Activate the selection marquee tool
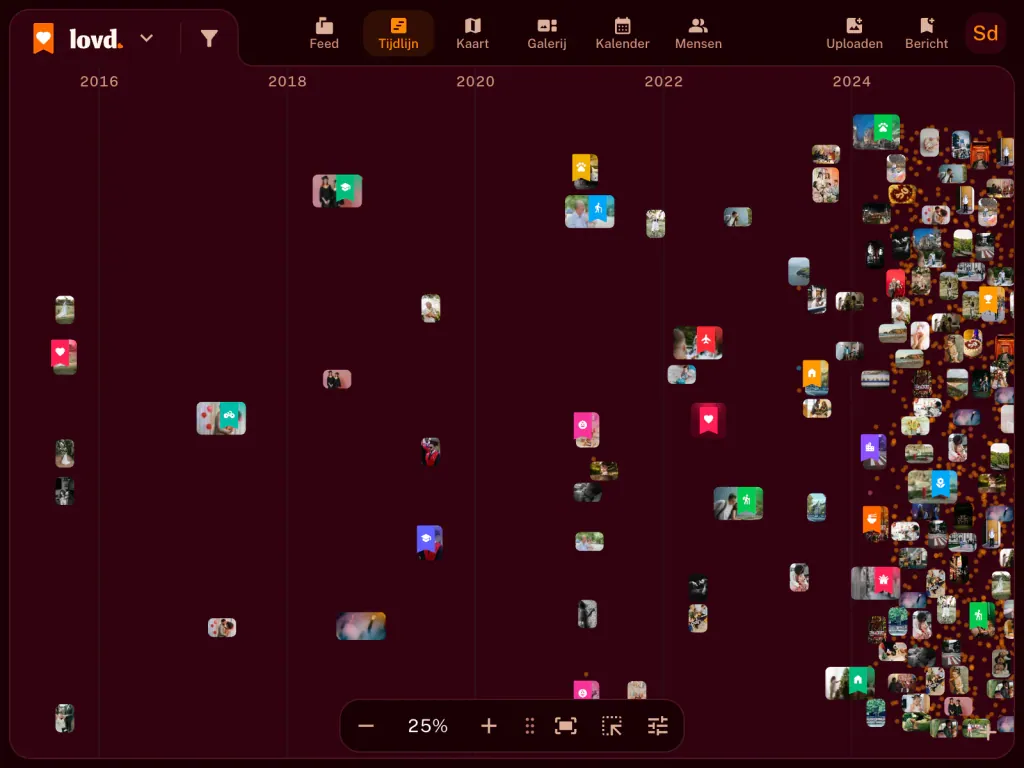 [x=612, y=726]
